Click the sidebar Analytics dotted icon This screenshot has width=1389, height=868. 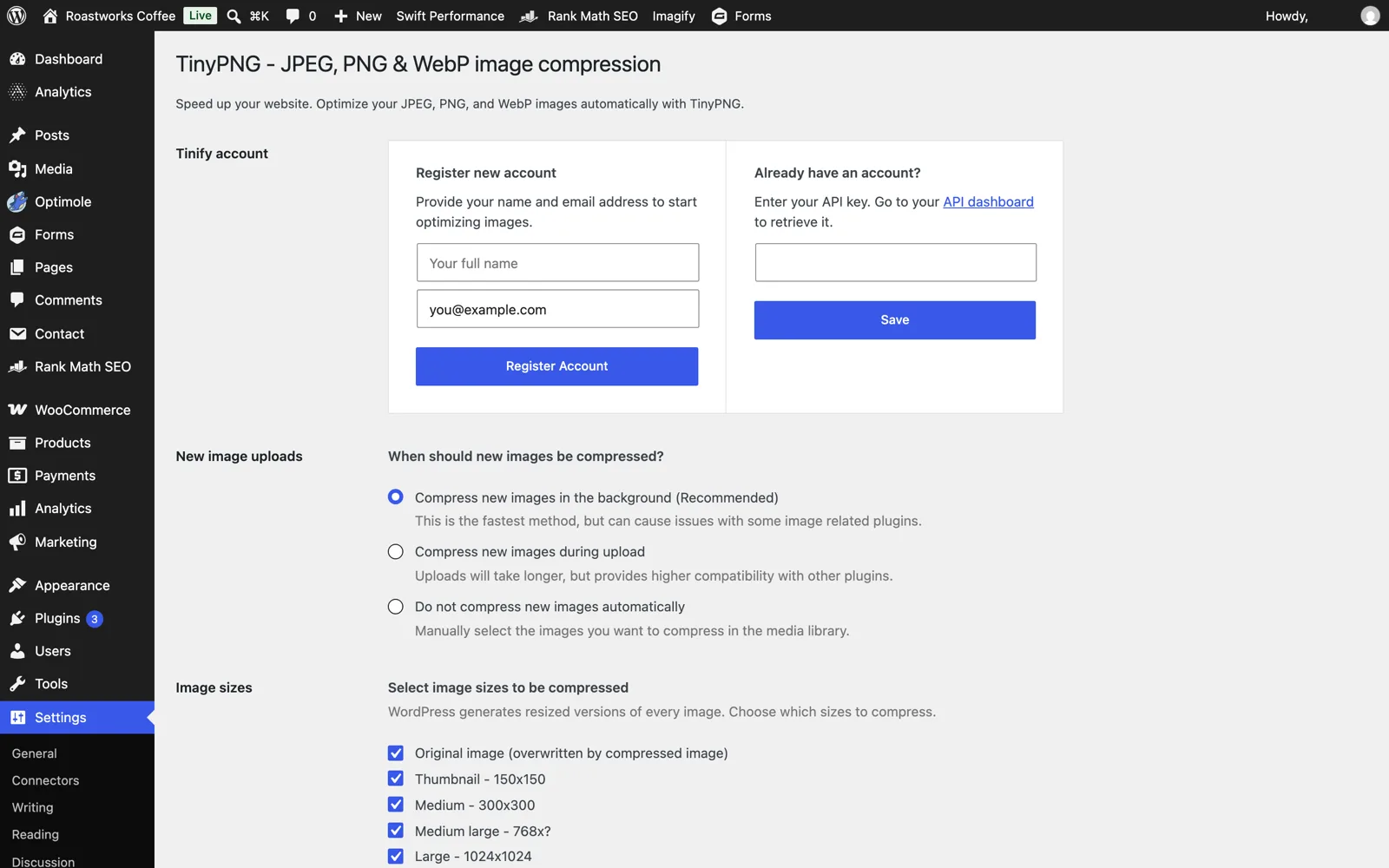pos(17,92)
